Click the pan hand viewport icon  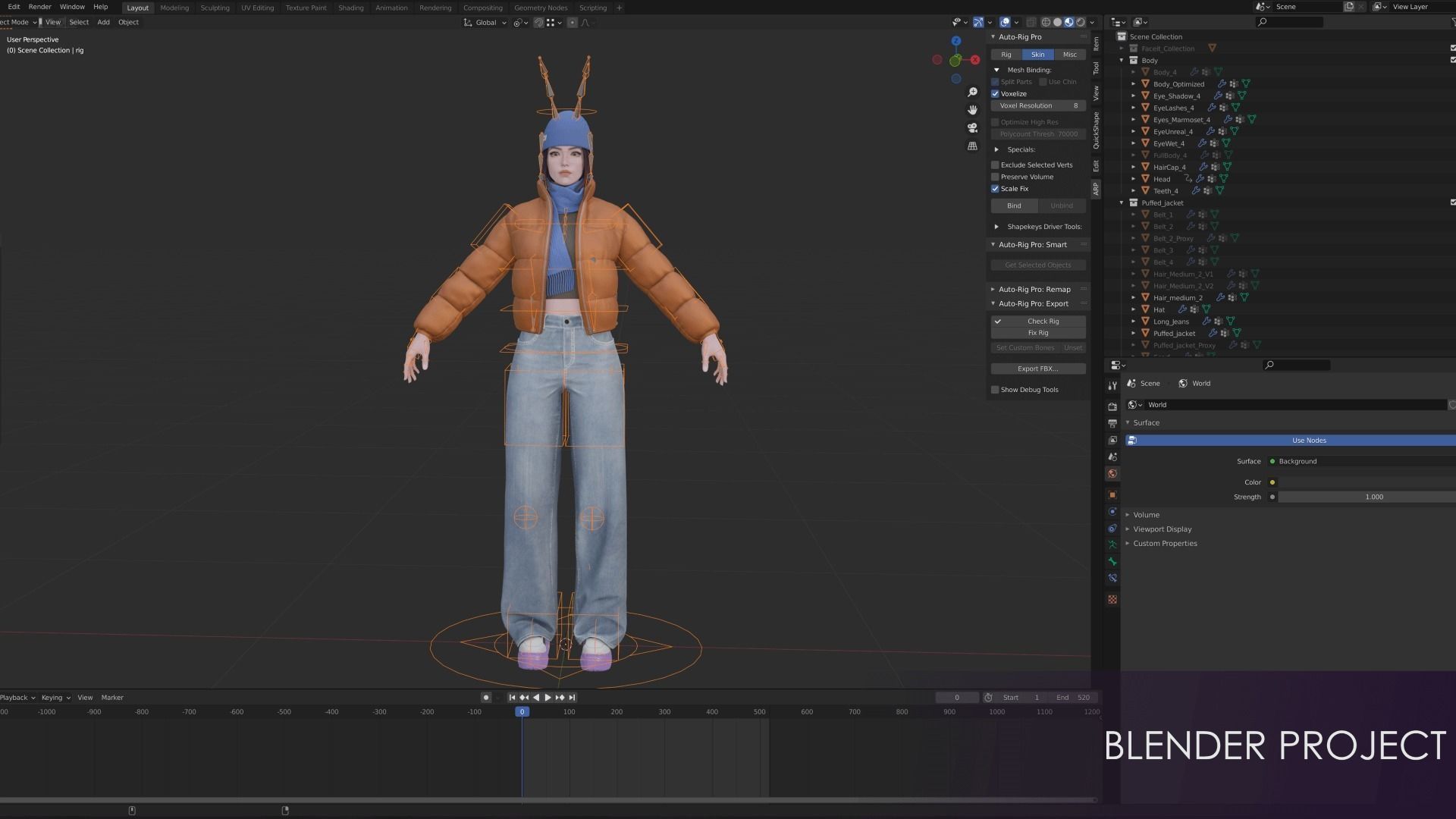(x=972, y=110)
